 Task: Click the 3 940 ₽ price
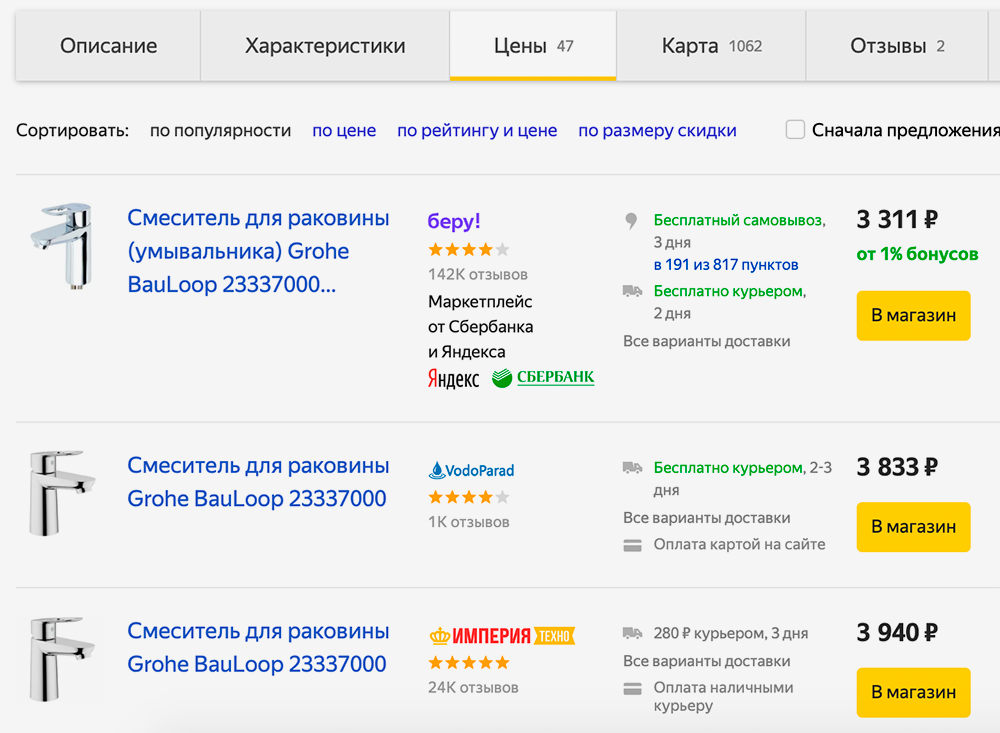(x=897, y=633)
